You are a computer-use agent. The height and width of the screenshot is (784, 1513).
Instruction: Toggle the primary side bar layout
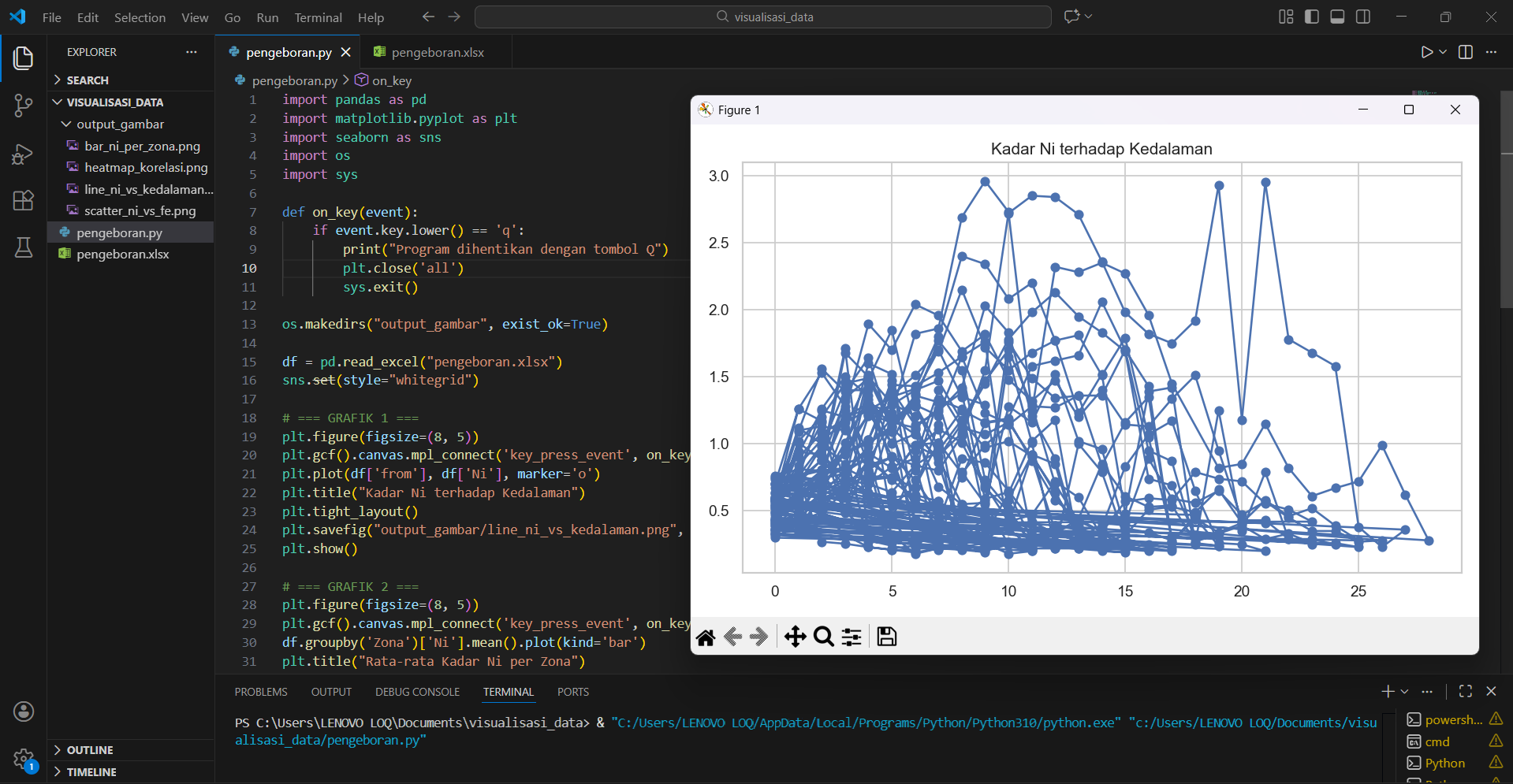click(1312, 17)
